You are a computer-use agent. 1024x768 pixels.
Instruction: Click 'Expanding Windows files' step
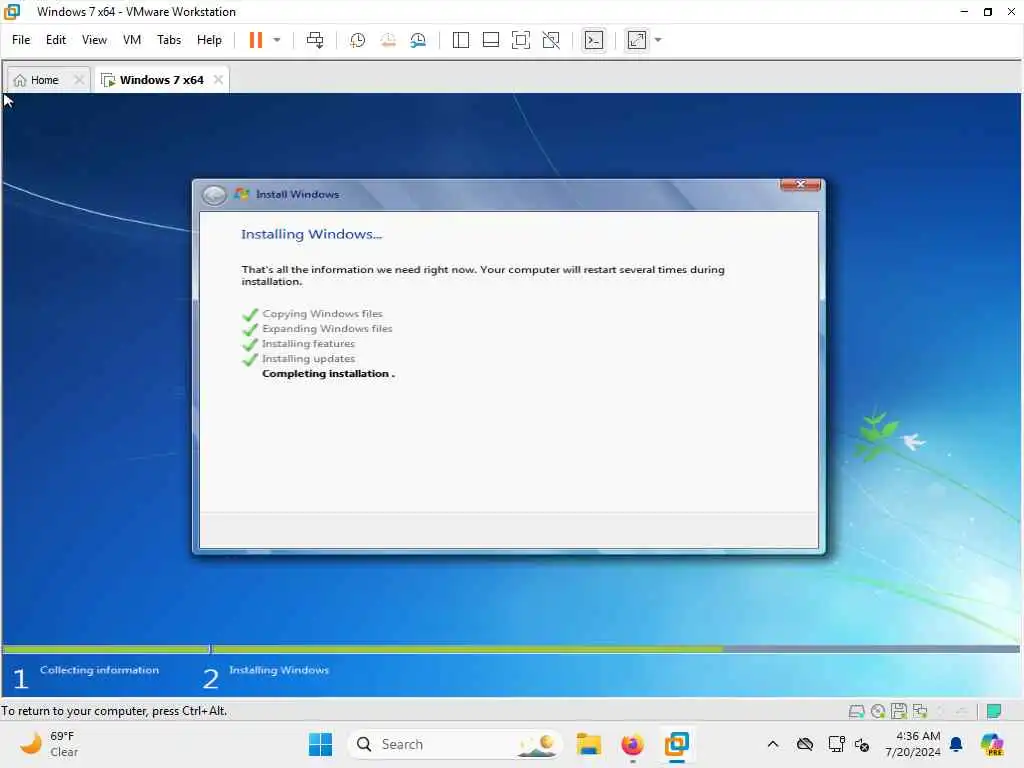click(x=327, y=329)
